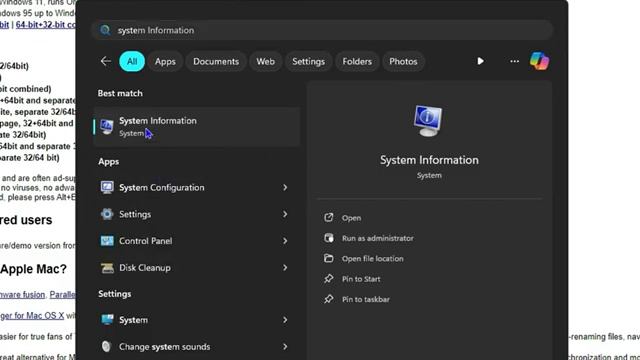Image resolution: width=640 pixels, height=360 pixels.
Task: Click the Open action icon
Action: pos(329,218)
